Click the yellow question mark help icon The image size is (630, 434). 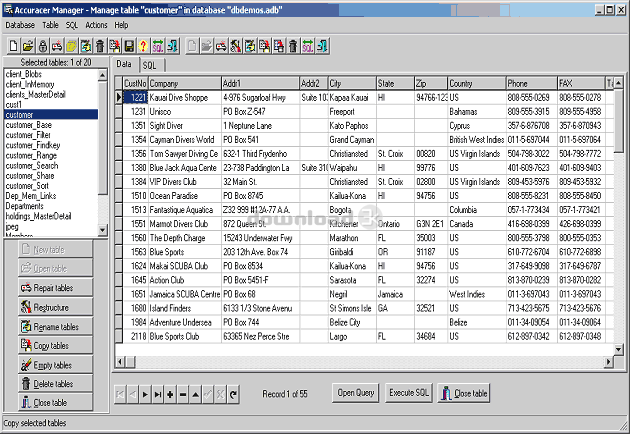(143, 46)
